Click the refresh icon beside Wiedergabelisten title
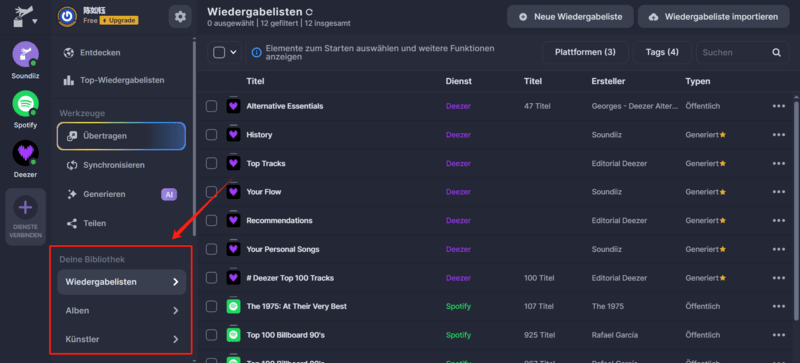Screen dimensions: 800x363 tap(309, 12)
